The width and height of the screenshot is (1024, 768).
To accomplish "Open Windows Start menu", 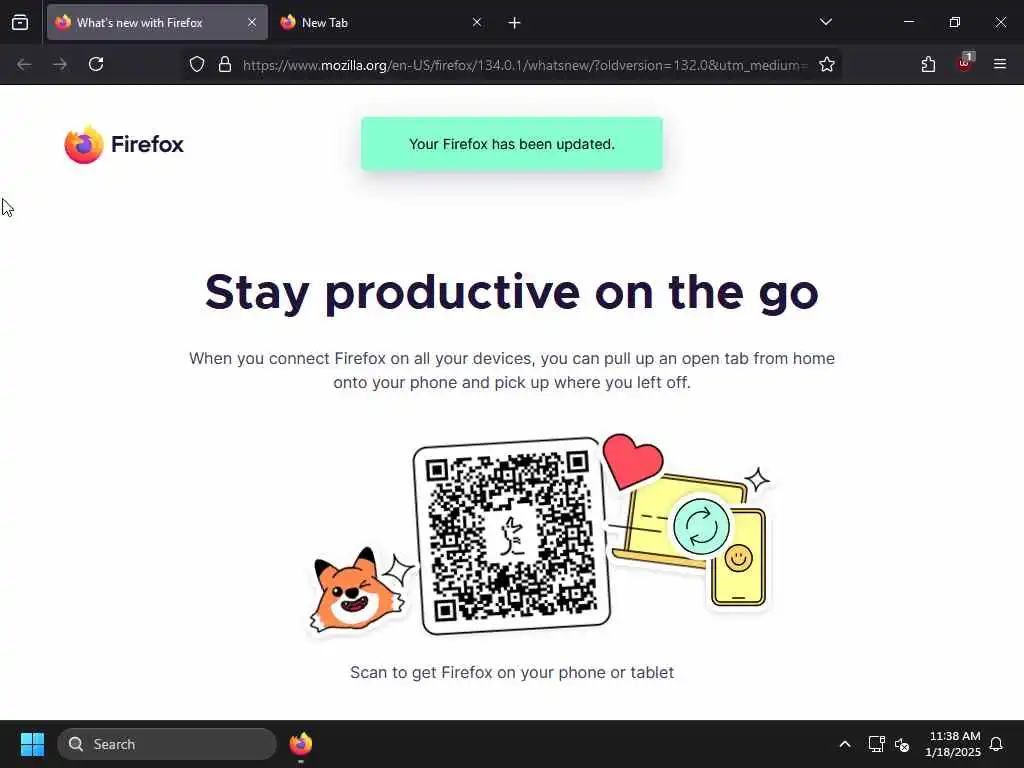I will click(x=32, y=744).
